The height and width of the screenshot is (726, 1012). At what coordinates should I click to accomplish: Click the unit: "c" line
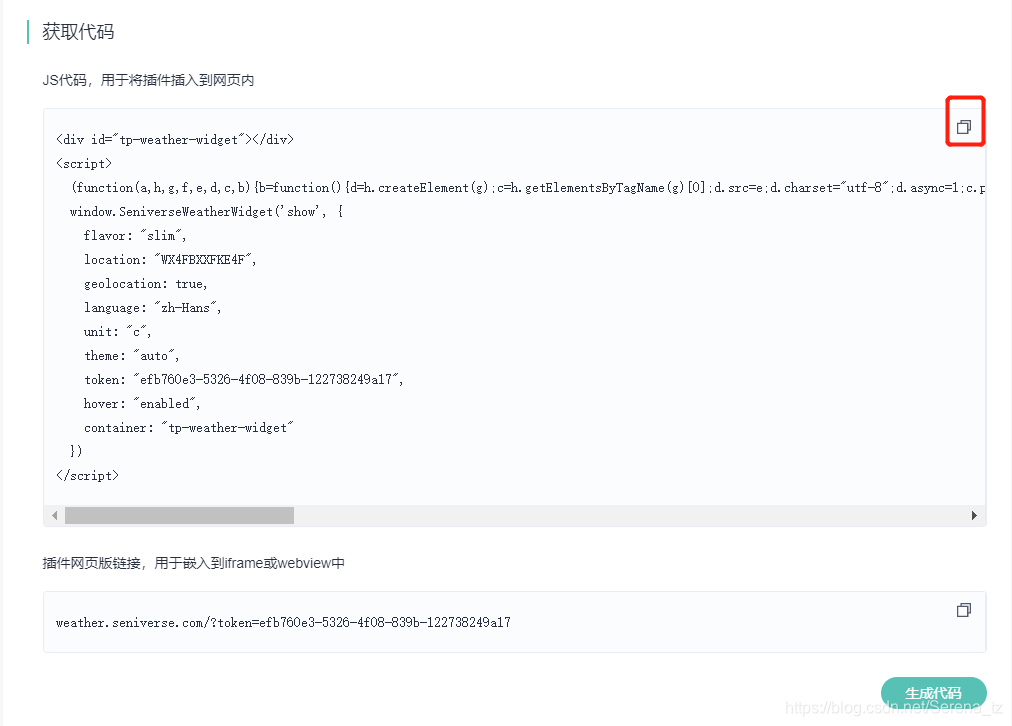[x=117, y=332]
